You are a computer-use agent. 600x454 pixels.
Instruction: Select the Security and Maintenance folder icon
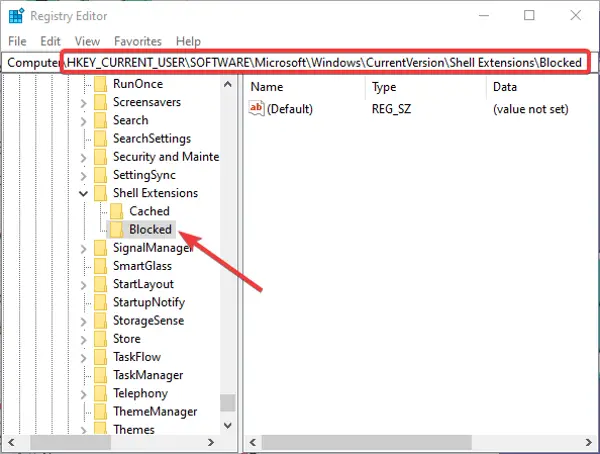coord(101,157)
